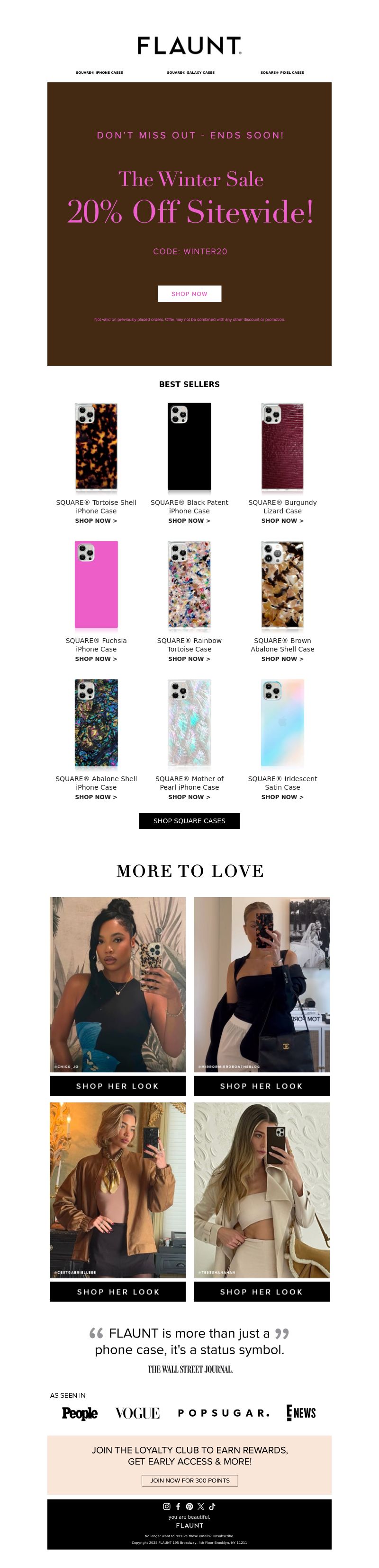Click the FLAUNT logo at top
Viewport: 379px width, 1568px height.
(189, 45)
